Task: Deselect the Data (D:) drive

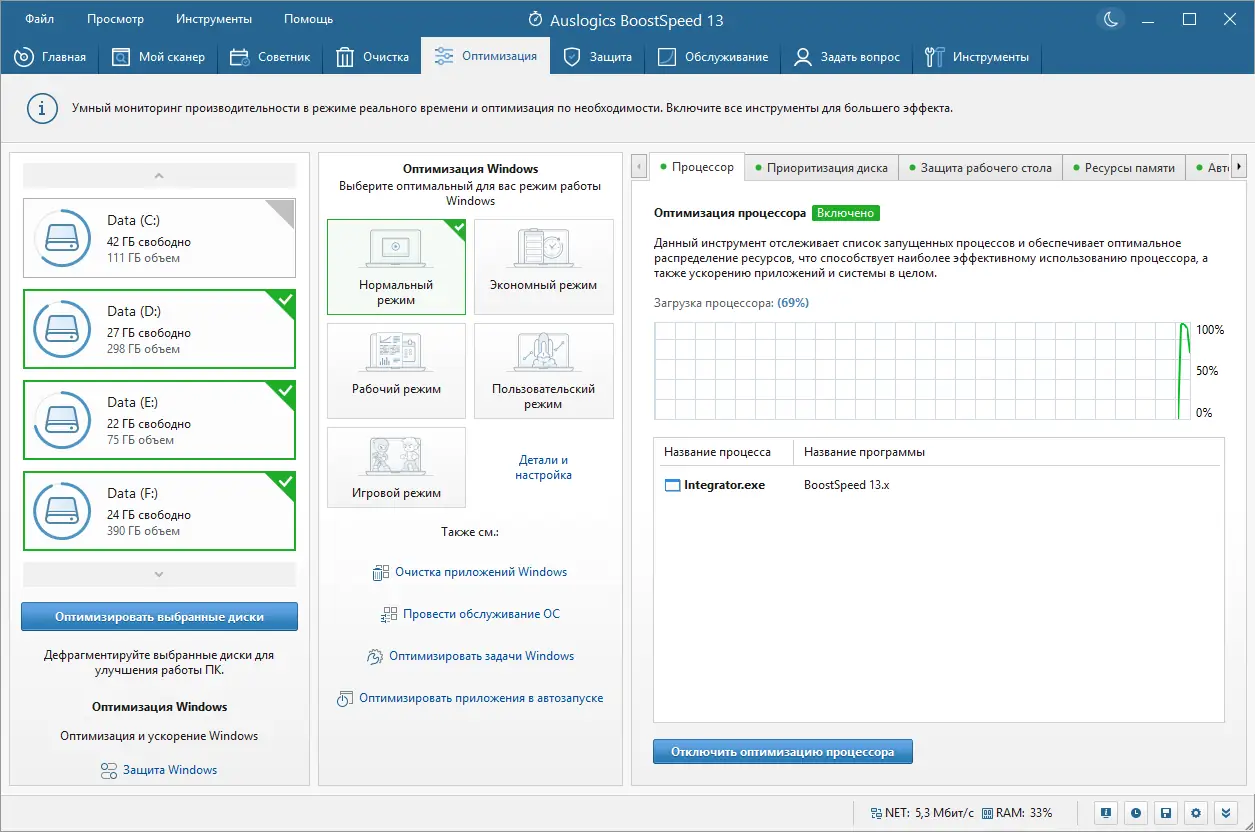Action: tap(159, 329)
